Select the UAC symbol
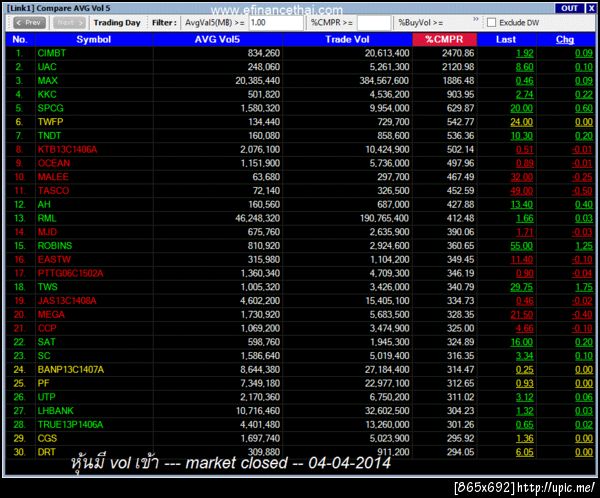The width and height of the screenshot is (600, 498). pyautogui.click(x=47, y=67)
